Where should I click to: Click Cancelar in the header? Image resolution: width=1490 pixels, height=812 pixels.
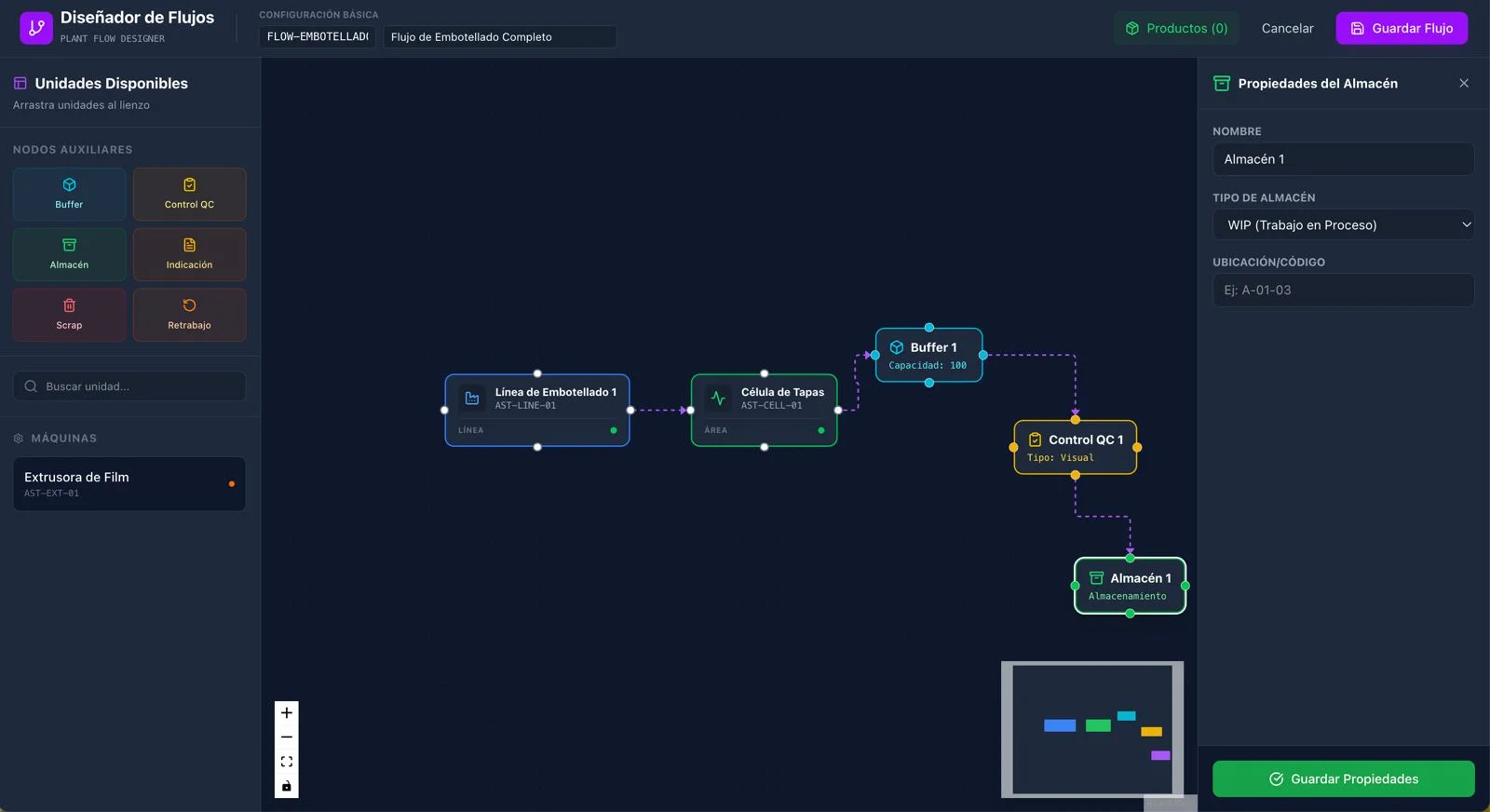coord(1287,28)
